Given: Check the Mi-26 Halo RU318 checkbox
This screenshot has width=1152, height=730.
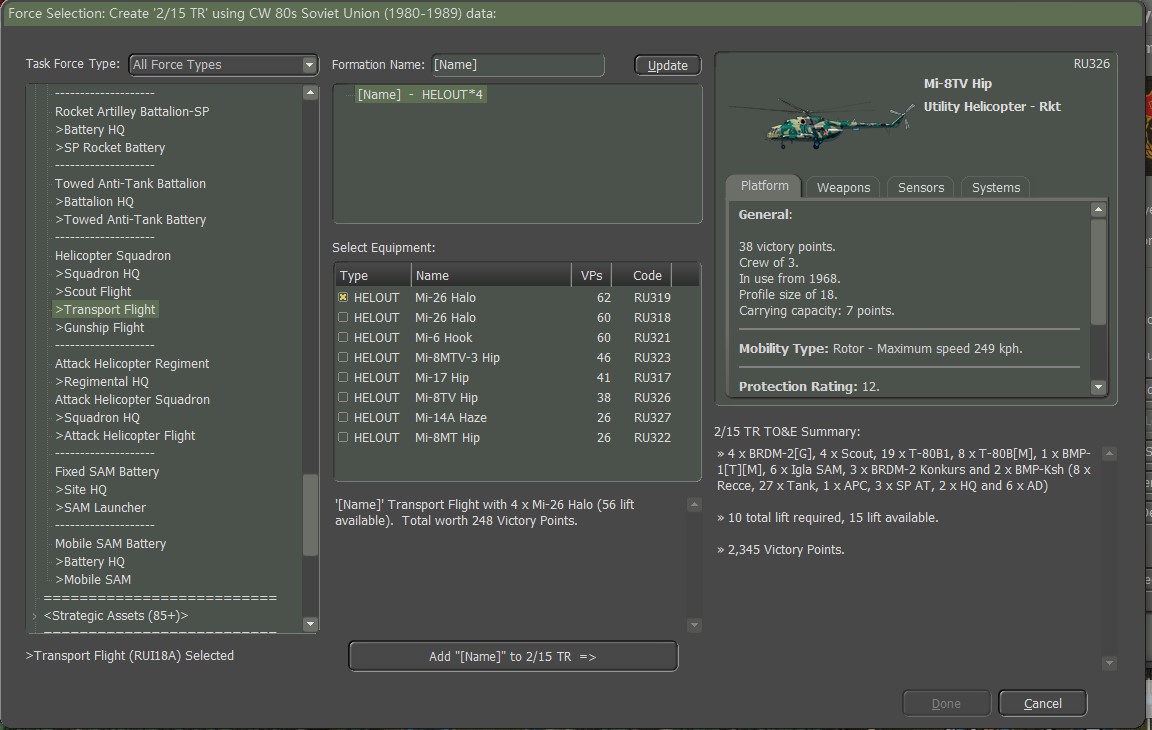Looking at the screenshot, I should [x=342, y=317].
